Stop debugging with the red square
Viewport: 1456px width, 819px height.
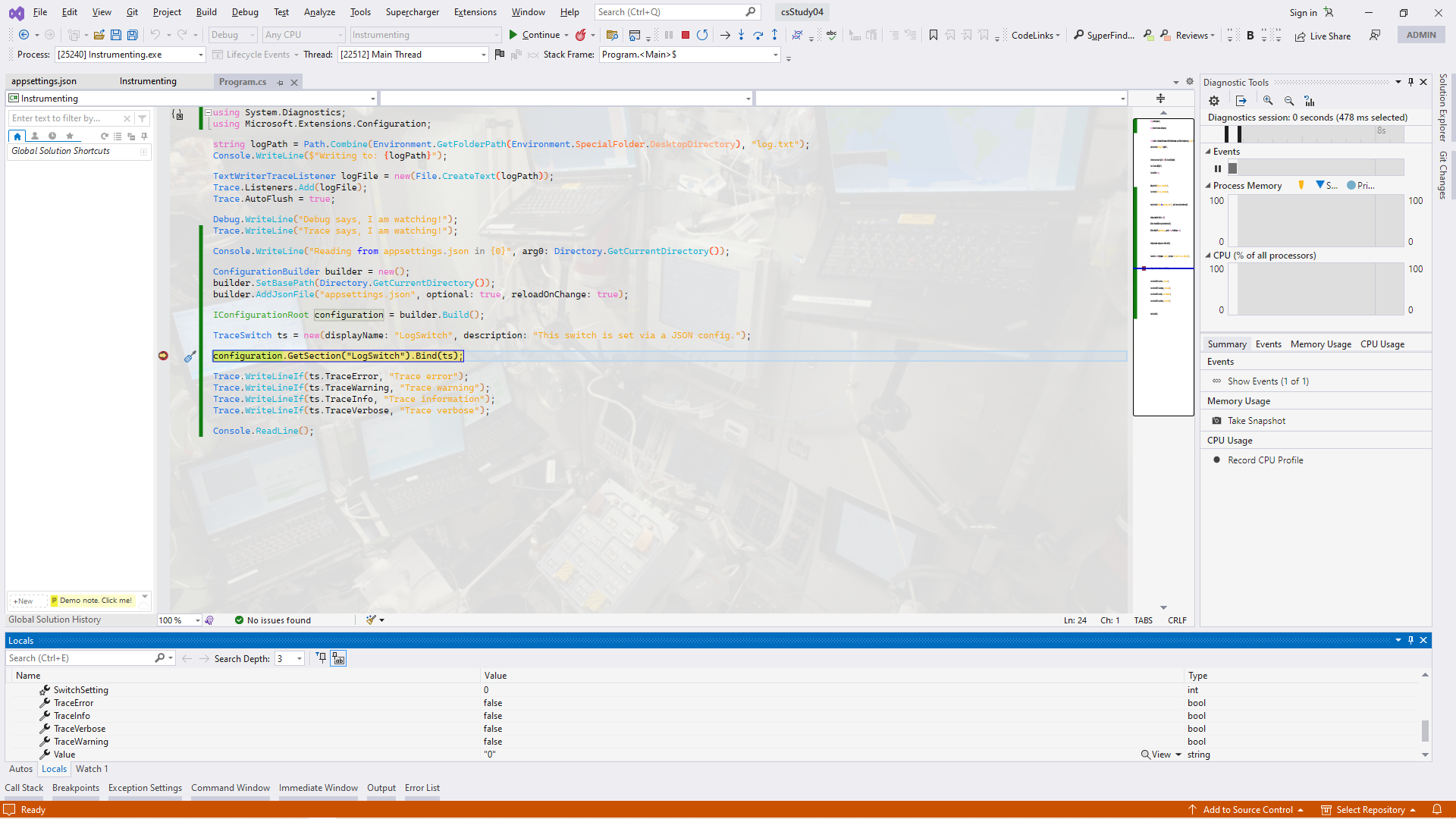(x=686, y=35)
